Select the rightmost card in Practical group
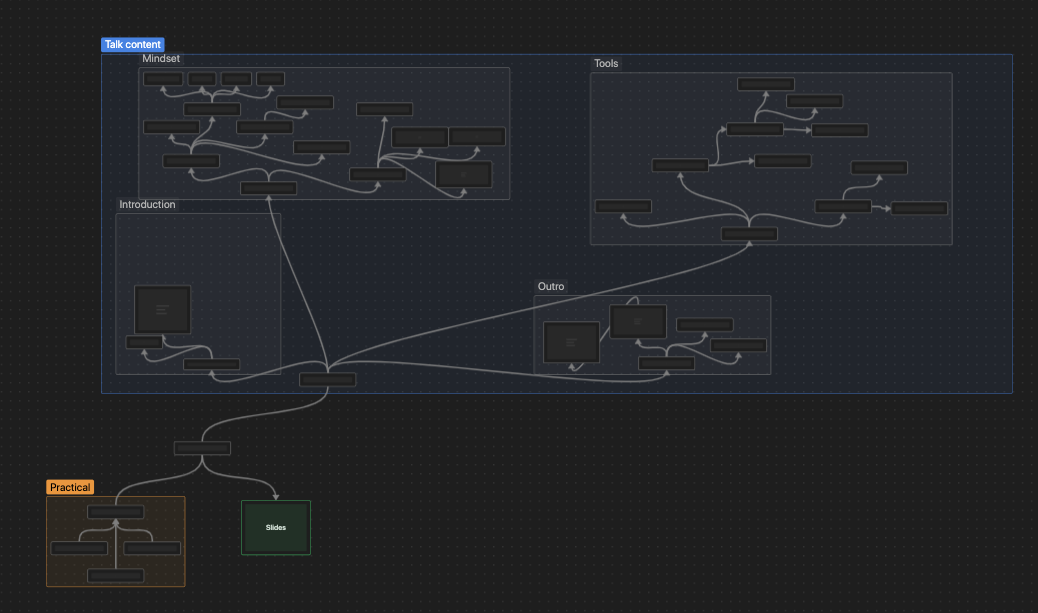This screenshot has height=613, width=1038. [152, 548]
